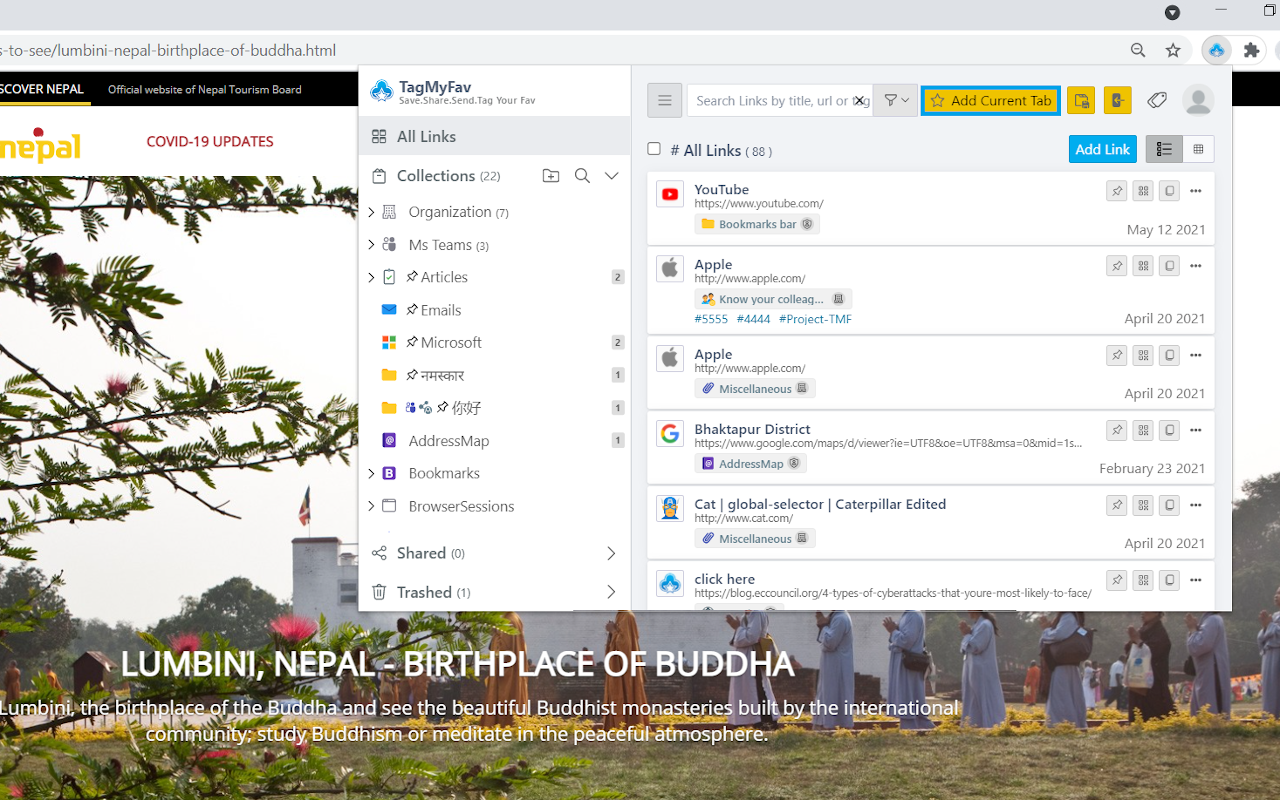Open the YouTube link title
This screenshot has height=800, width=1280.
pos(722,189)
